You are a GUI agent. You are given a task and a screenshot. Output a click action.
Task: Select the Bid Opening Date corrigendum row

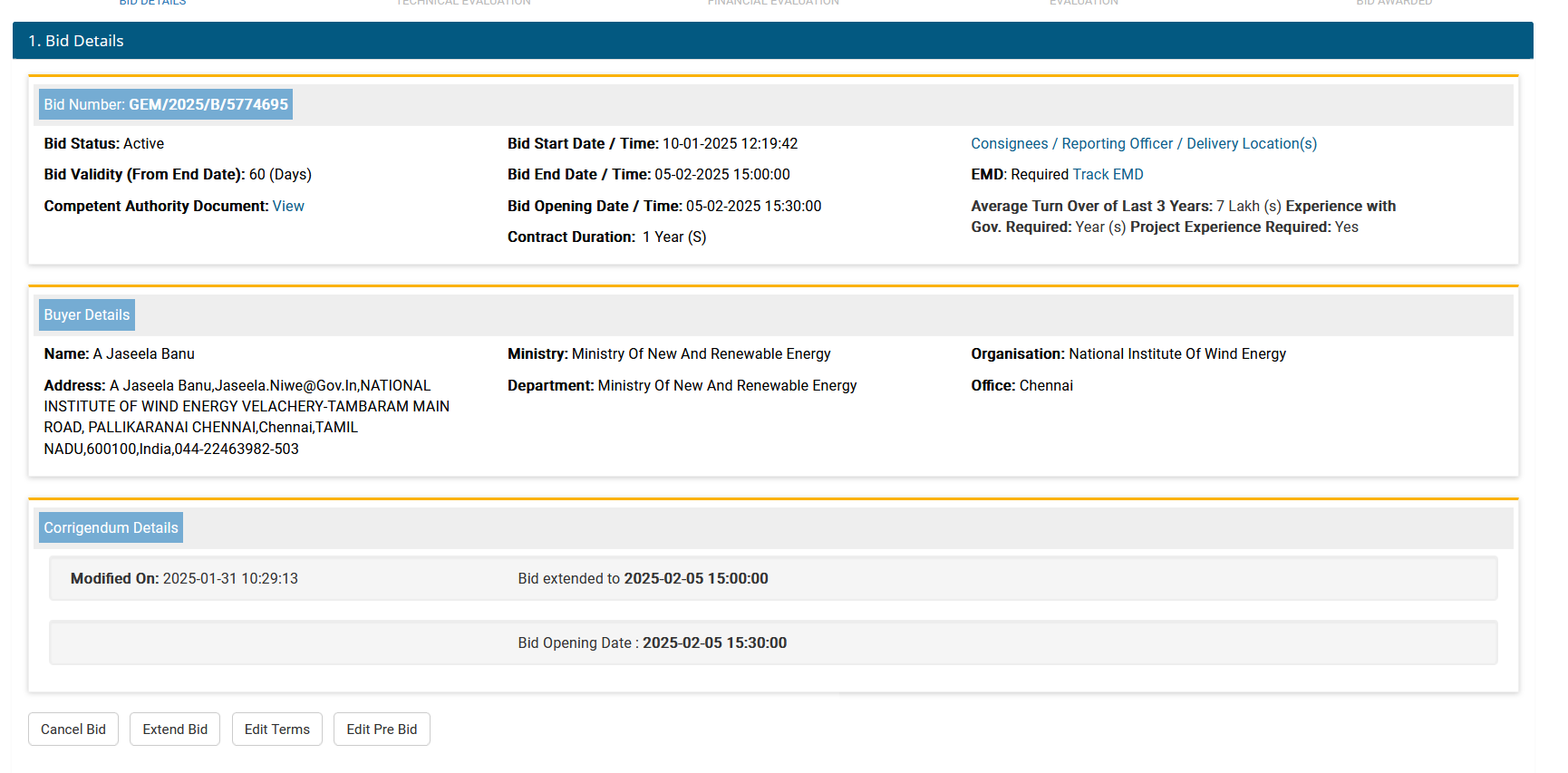tap(652, 643)
